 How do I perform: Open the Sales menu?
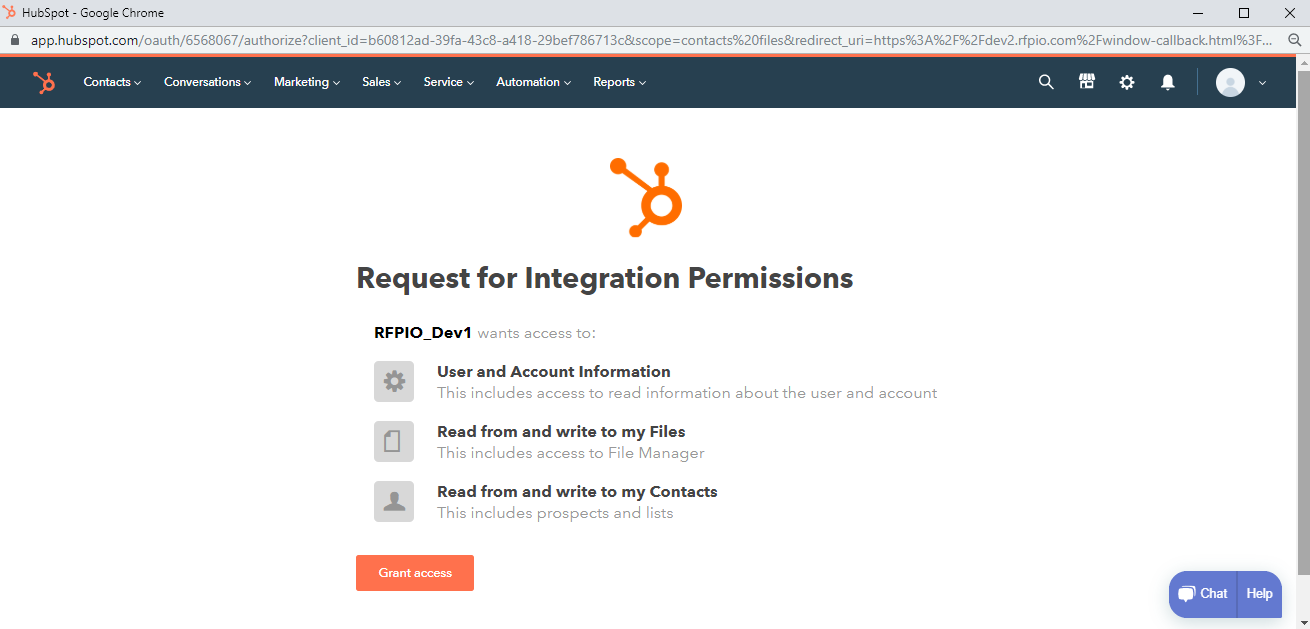click(x=381, y=82)
